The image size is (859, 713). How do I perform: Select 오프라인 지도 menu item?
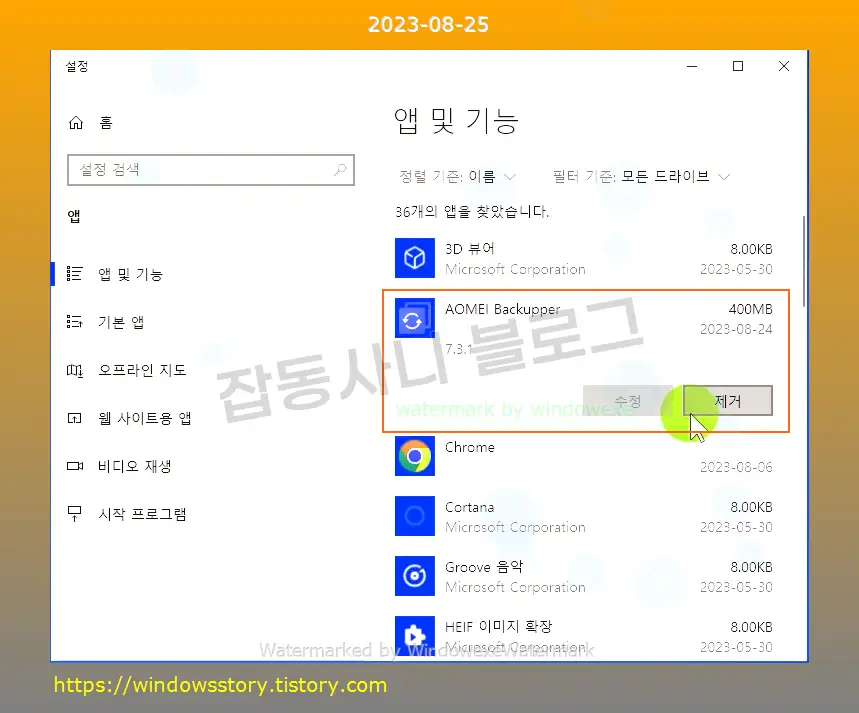pyautogui.click(x=142, y=370)
